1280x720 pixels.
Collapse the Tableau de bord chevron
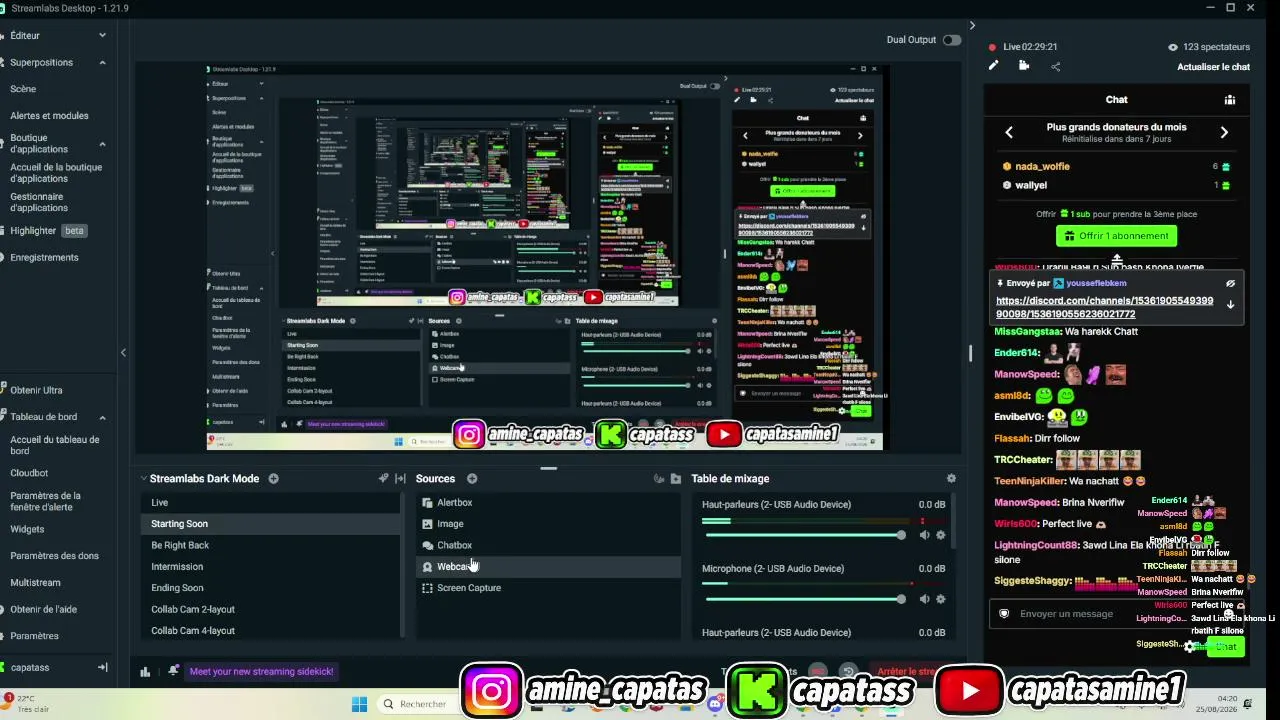tap(102, 417)
